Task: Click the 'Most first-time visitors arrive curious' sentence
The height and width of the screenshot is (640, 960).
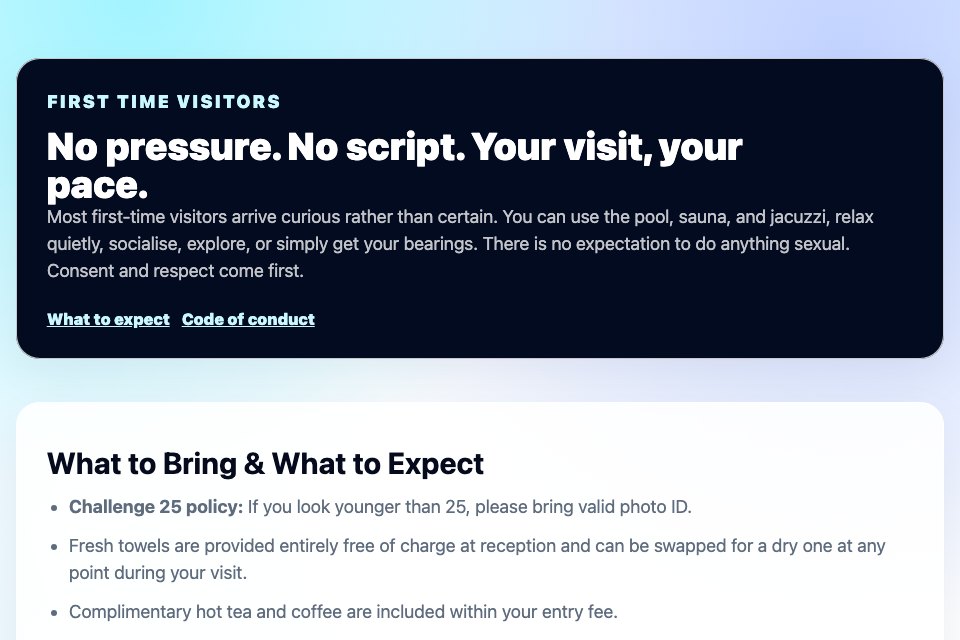Action: point(272,217)
